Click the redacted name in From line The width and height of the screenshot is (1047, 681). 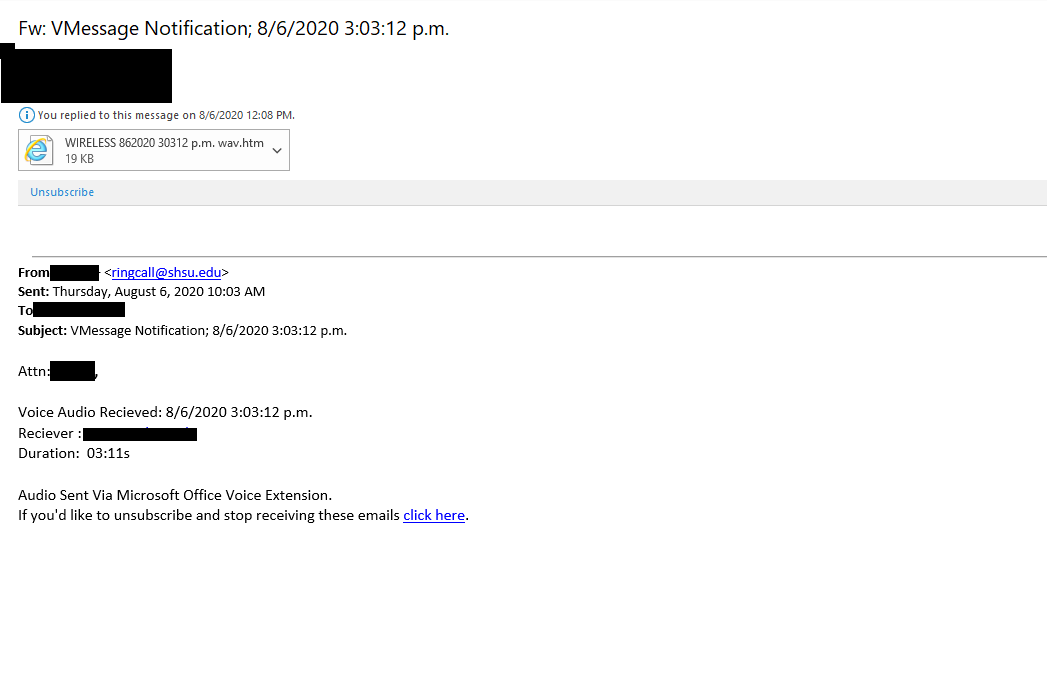75,272
